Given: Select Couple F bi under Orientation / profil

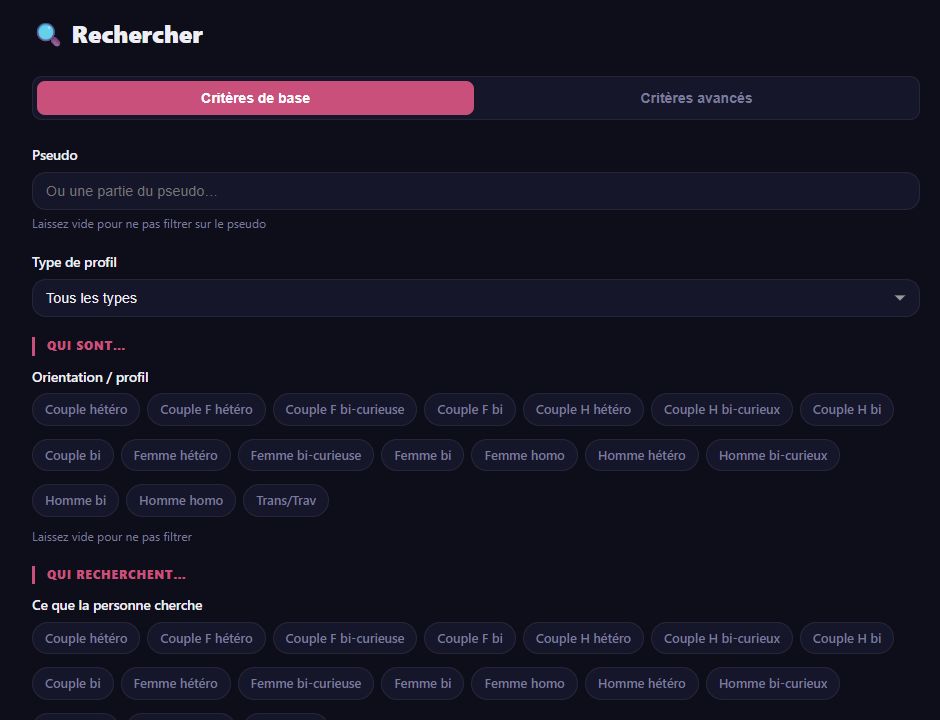Looking at the screenshot, I should pos(470,409).
